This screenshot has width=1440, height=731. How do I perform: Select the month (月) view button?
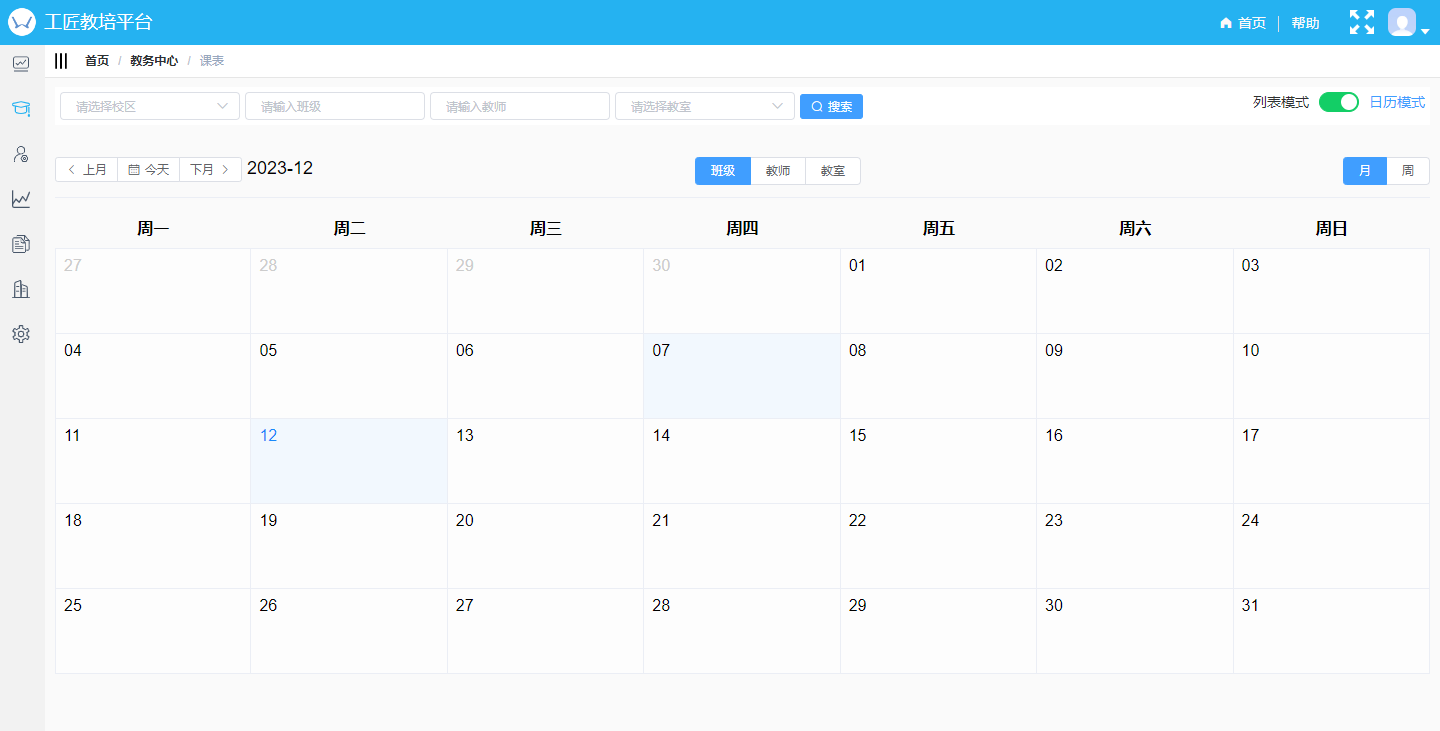1365,171
